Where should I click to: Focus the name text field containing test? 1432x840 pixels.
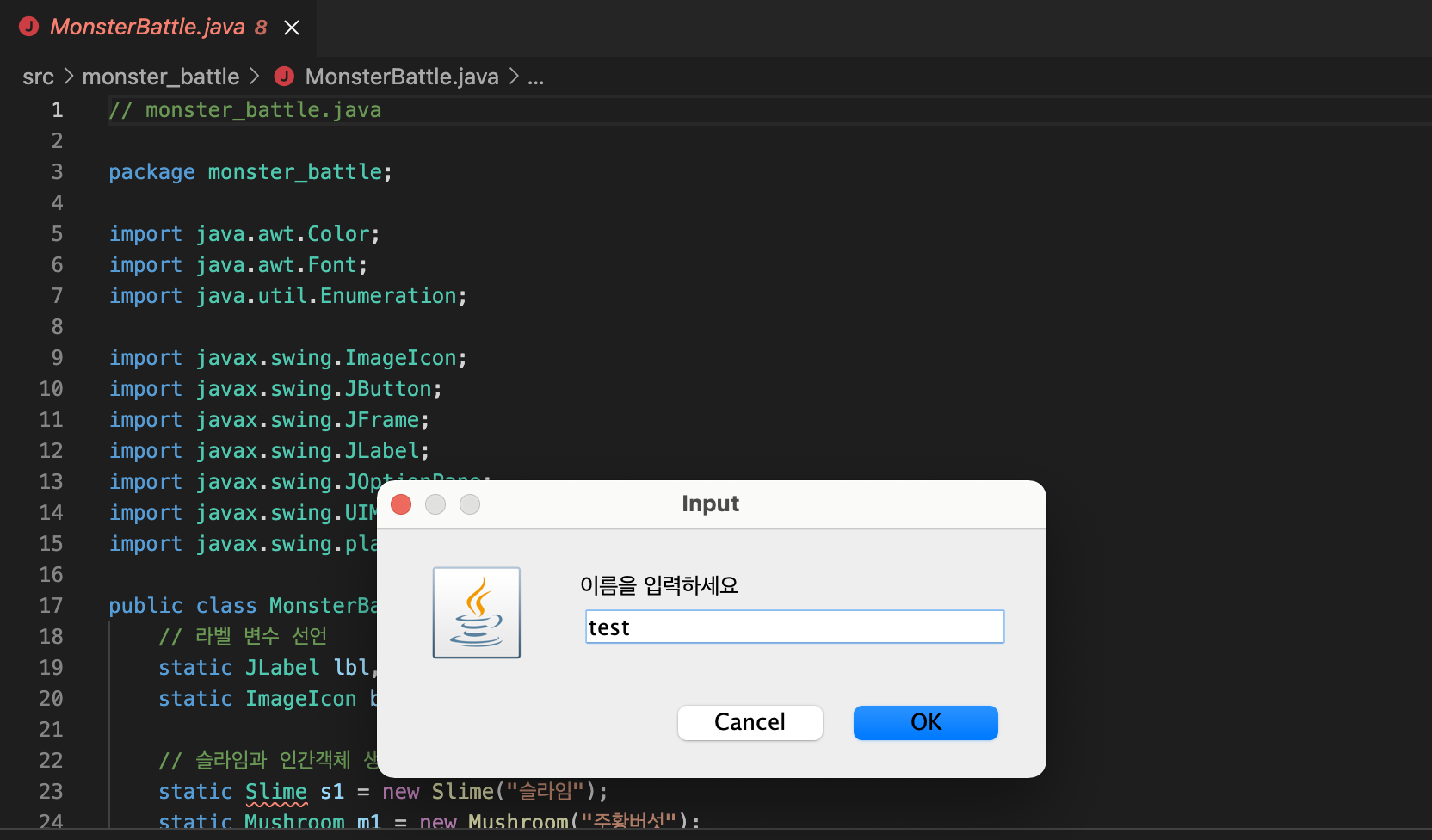click(x=795, y=627)
